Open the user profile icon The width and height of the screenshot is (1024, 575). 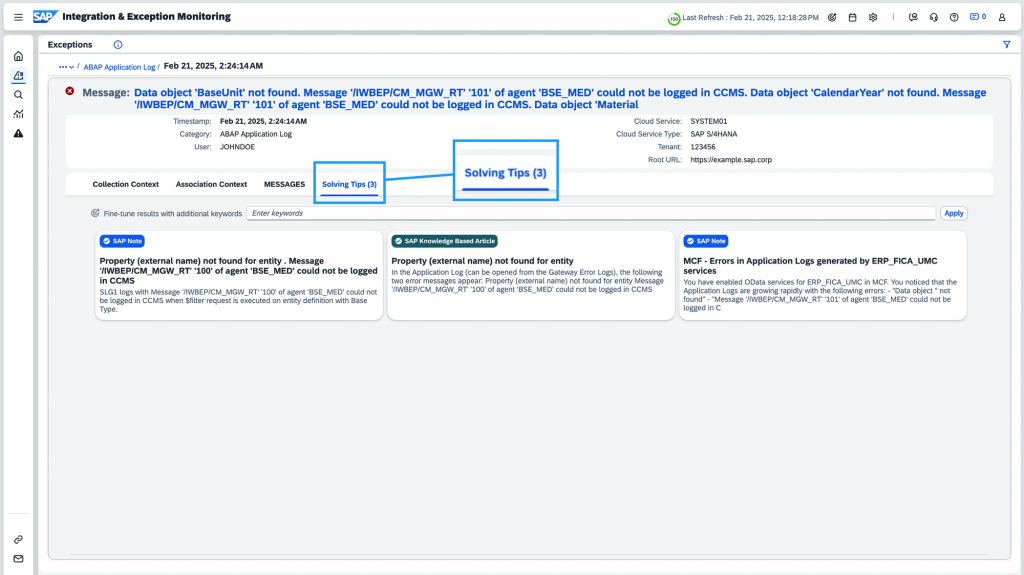[x=1002, y=18]
